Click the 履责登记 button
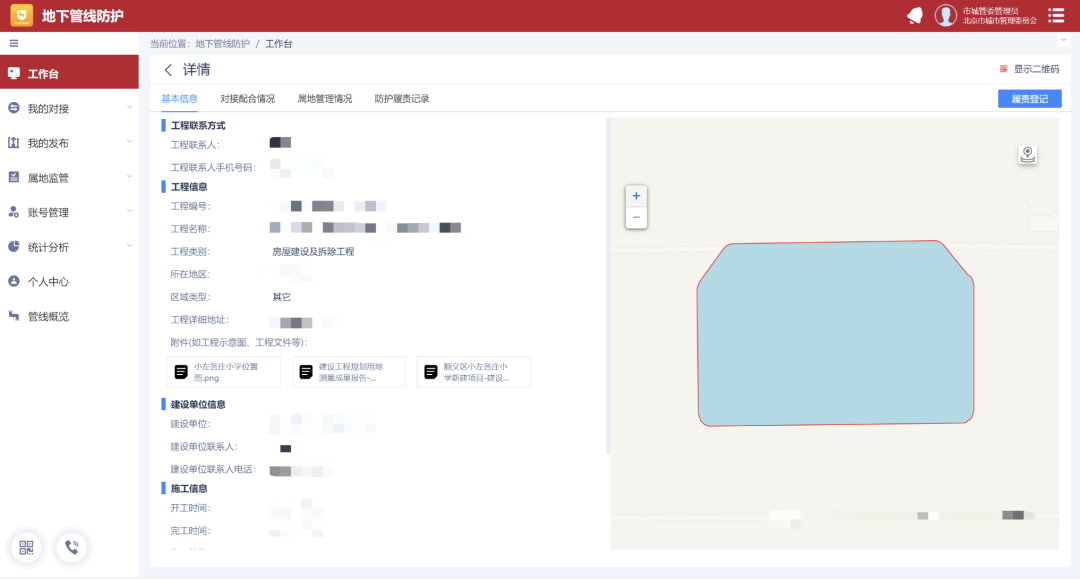The image size is (1080, 579). pyautogui.click(x=1029, y=99)
